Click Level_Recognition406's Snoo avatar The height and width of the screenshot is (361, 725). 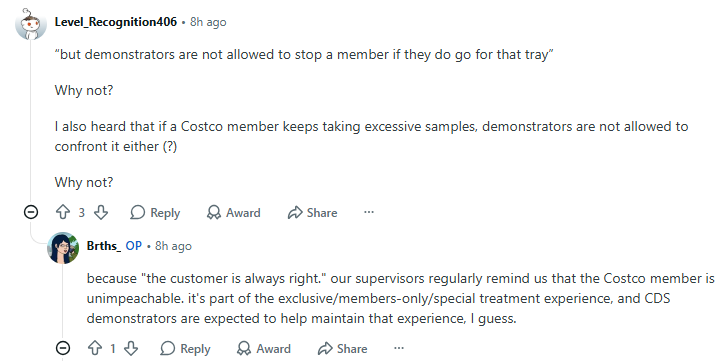pos(31,24)
